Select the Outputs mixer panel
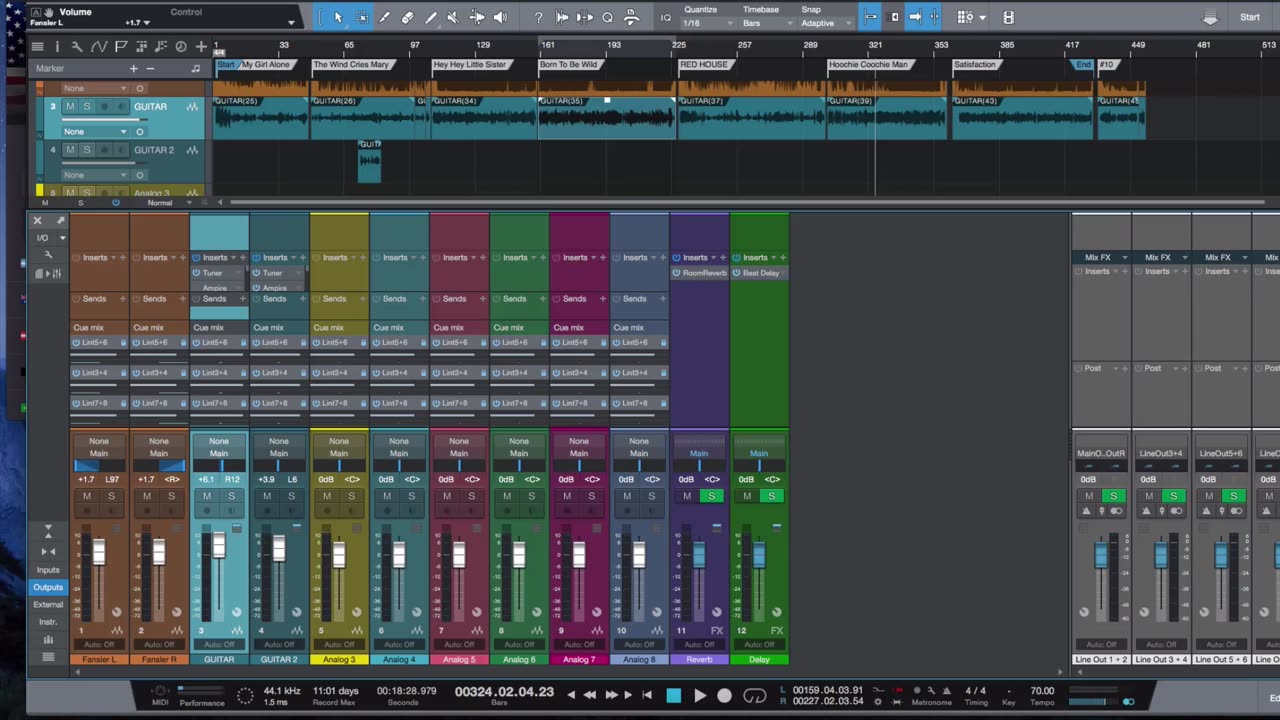The image size is (1280, 720). pyautogui.click(x=48, y=588)
